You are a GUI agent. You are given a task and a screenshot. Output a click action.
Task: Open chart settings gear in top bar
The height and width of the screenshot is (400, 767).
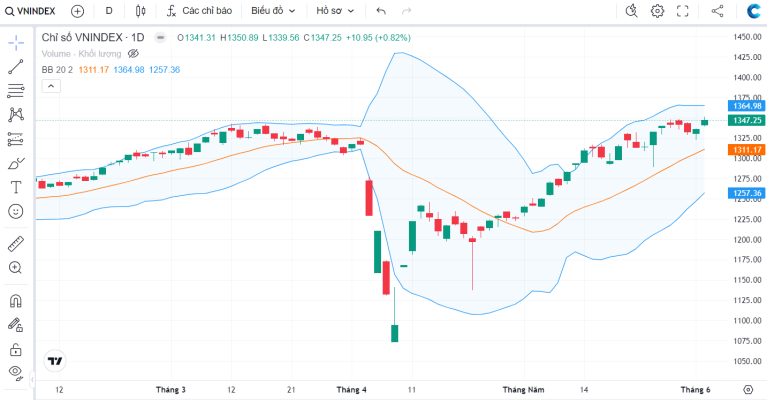coord(657,11)
